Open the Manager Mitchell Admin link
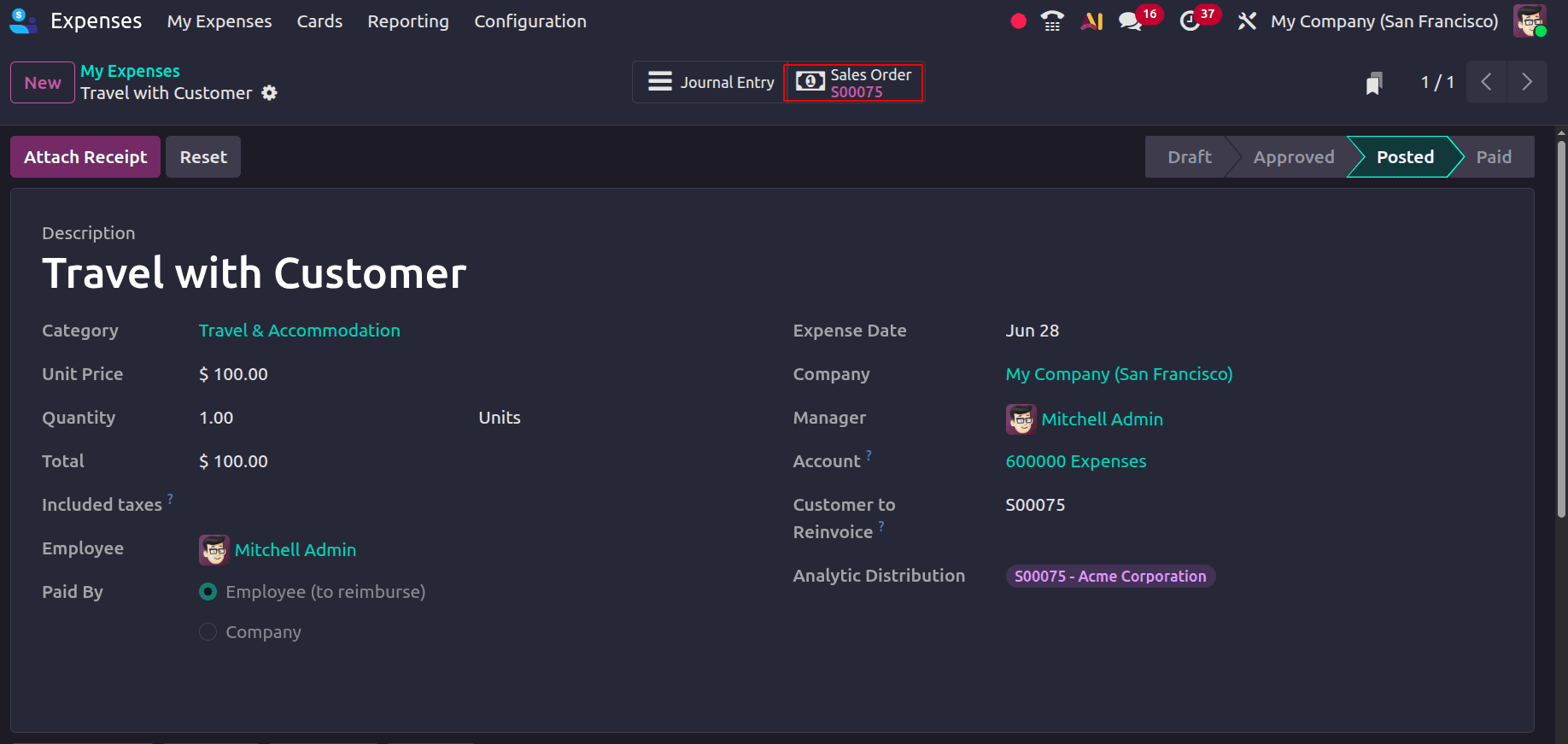This screenshot has height=744, width=1568. 1103,419
